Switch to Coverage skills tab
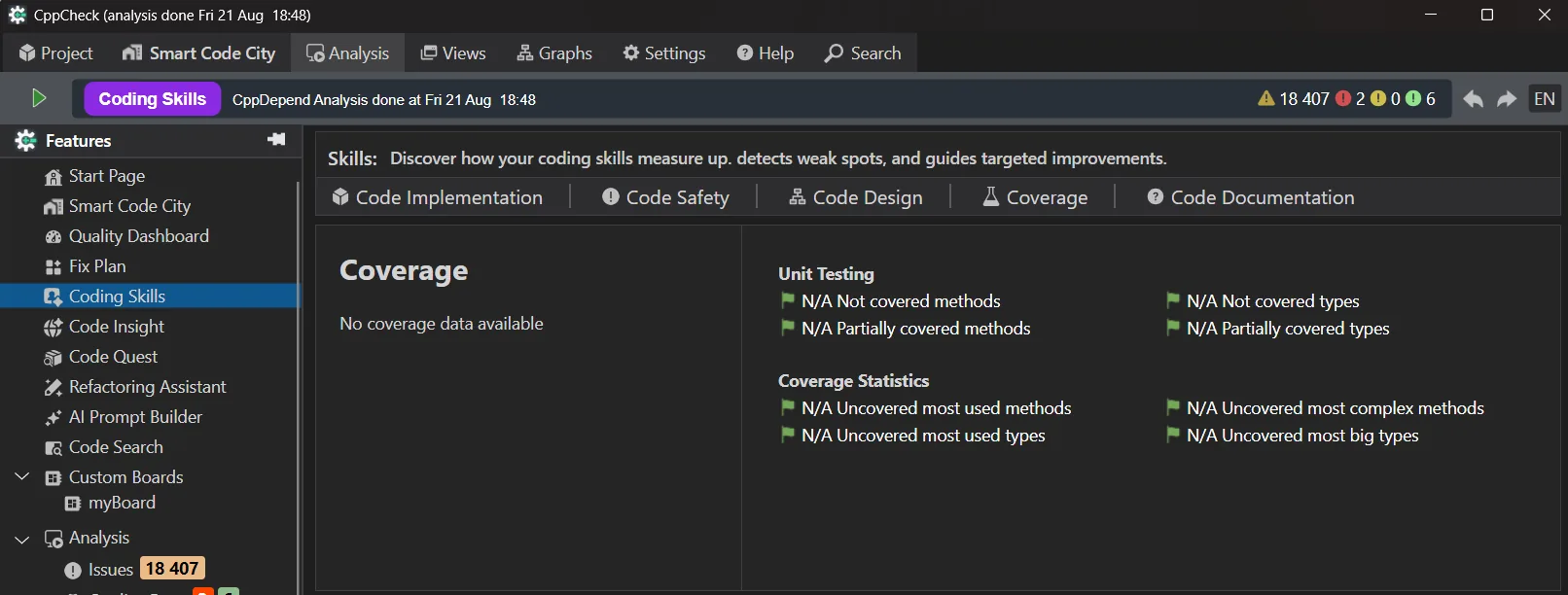Screen dimensions: 1568x595 point(1035,197)
